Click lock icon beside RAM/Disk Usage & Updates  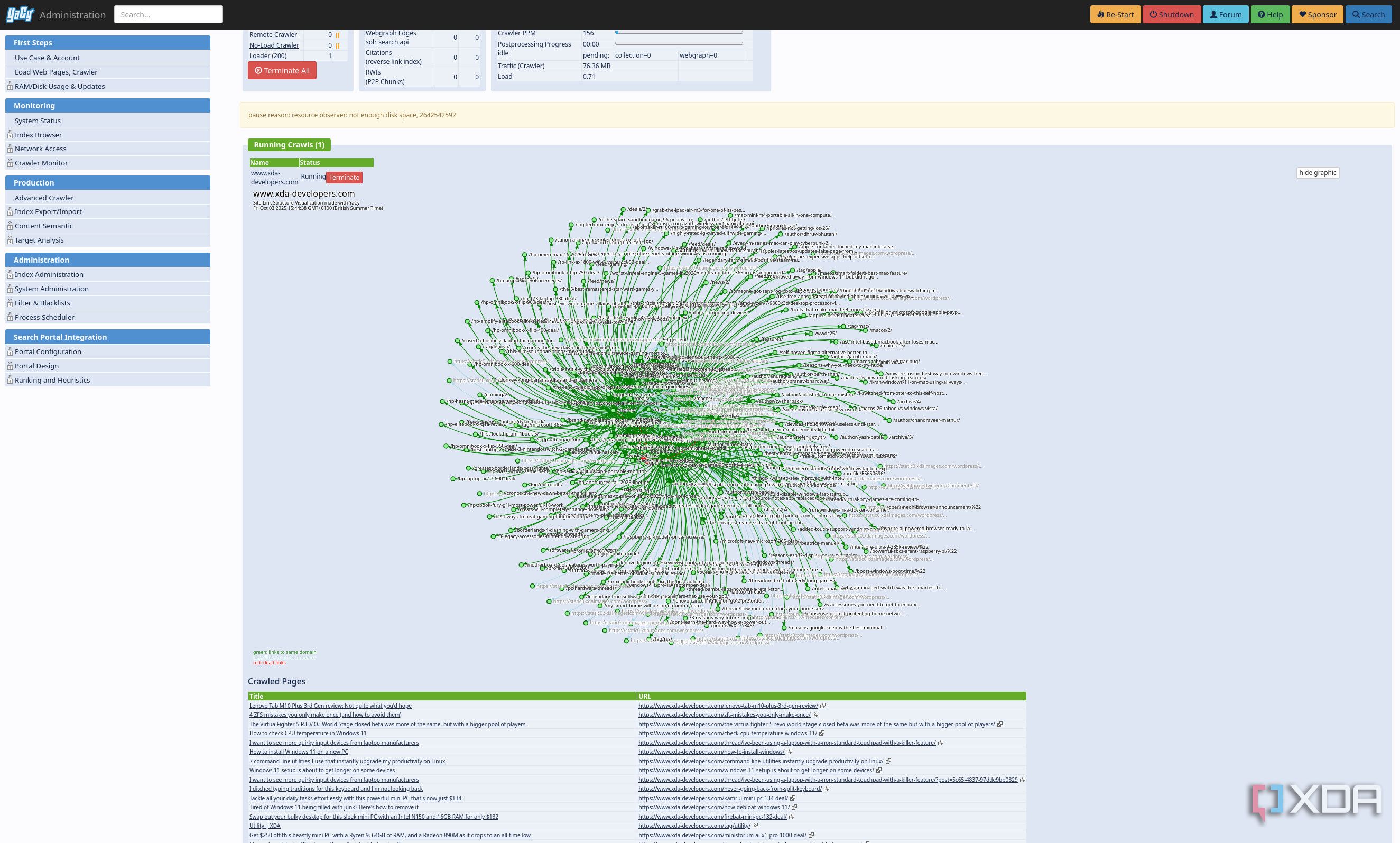click(x=10, y=86)
